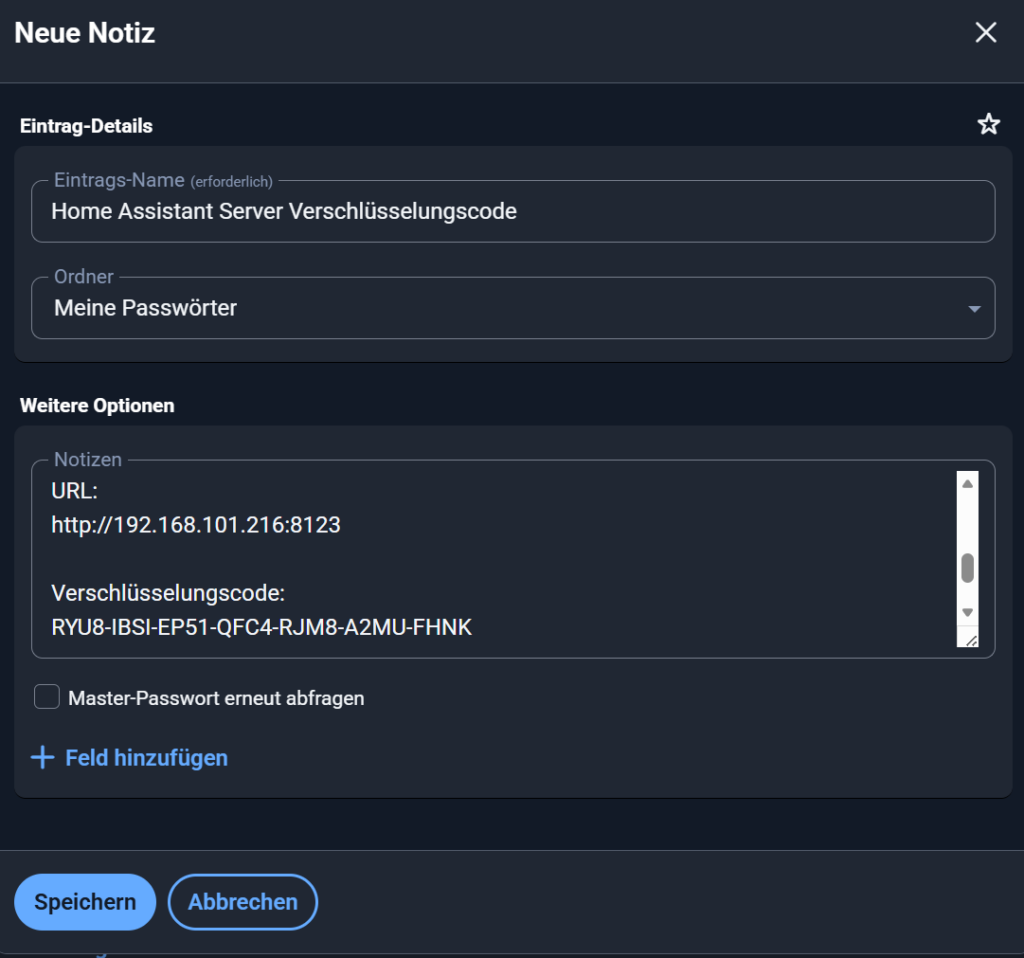Click the Weitere Optionen section header
The height and width of the screenshot is (958, 1024).
click(95, 405)
